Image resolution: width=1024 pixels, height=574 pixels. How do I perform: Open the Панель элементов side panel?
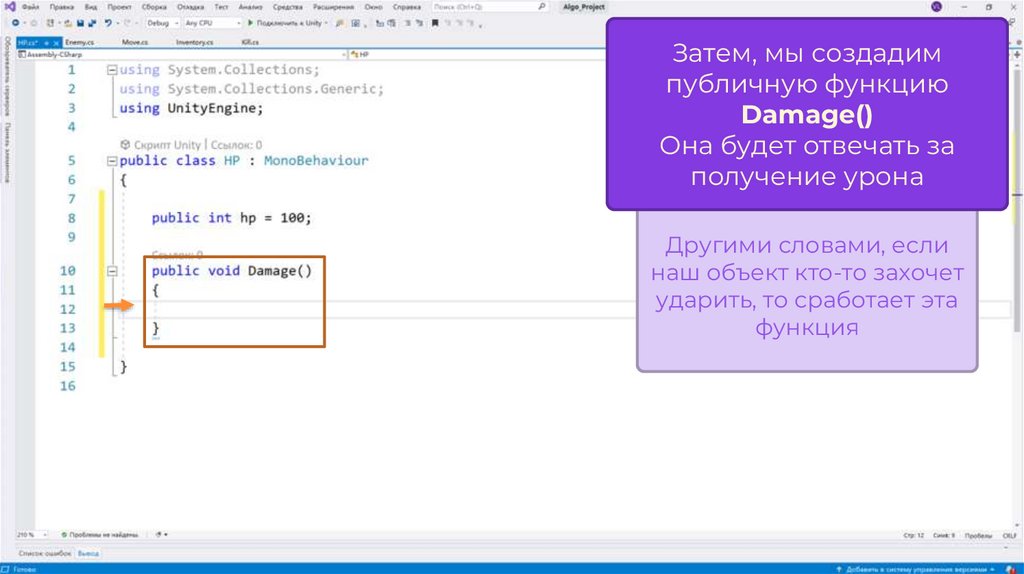[x=7, y=152]
